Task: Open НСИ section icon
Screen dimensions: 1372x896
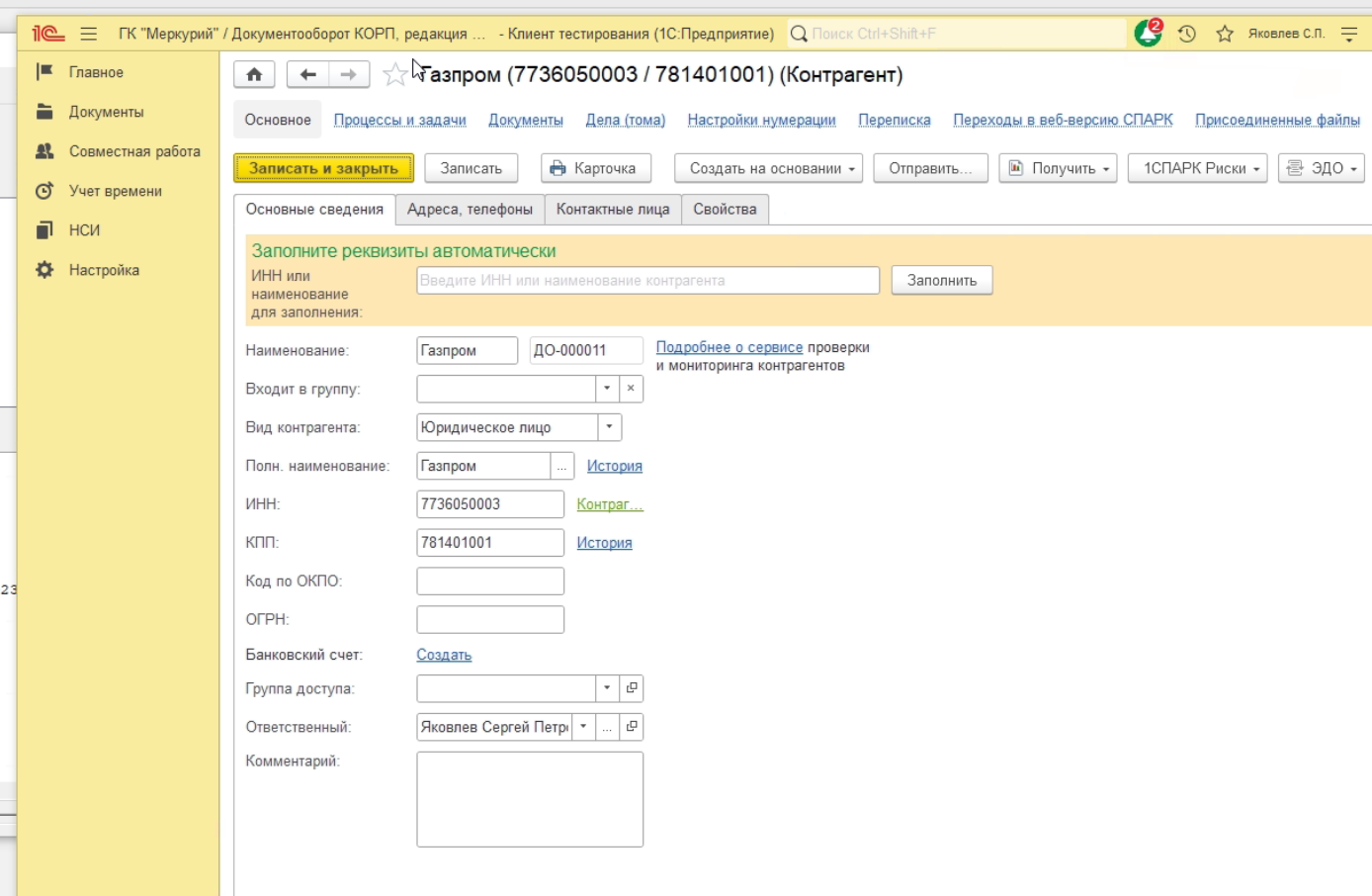Action: [44, 230]
